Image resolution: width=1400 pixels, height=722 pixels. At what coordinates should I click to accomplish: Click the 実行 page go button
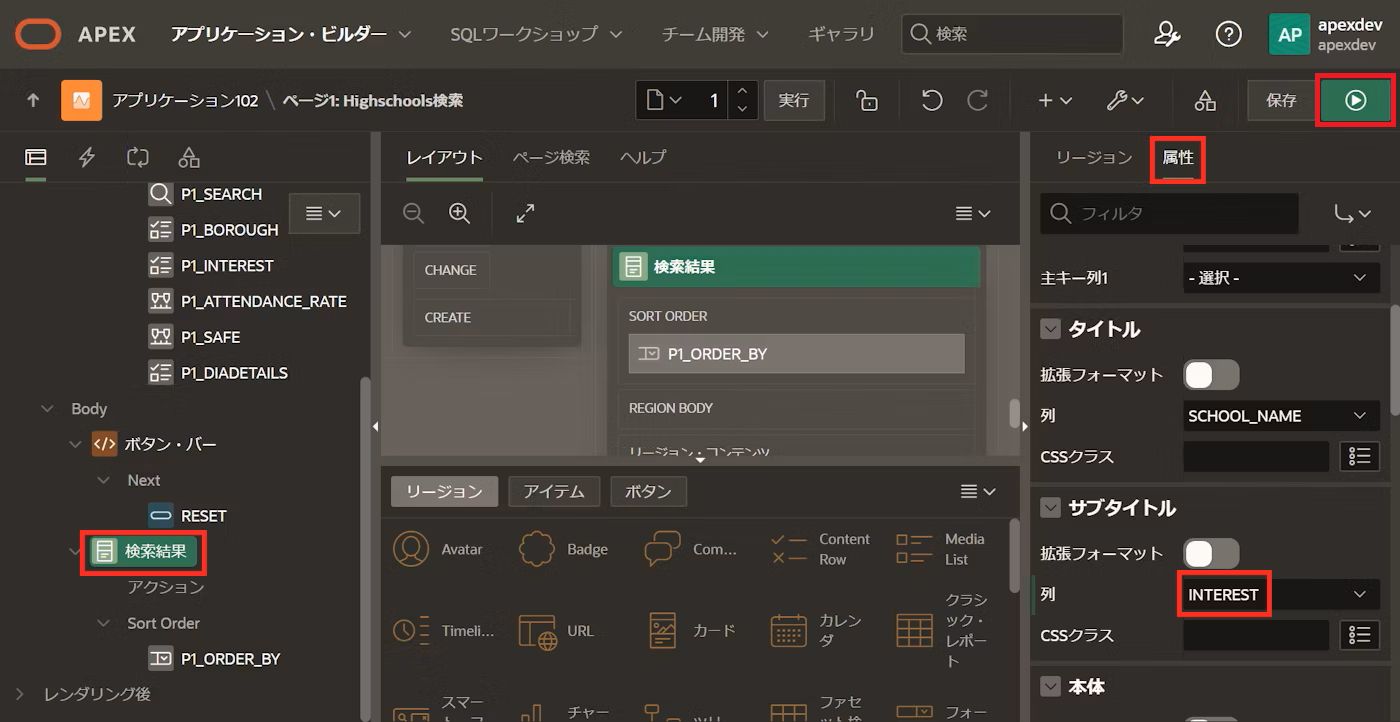(x=794, y=100)
